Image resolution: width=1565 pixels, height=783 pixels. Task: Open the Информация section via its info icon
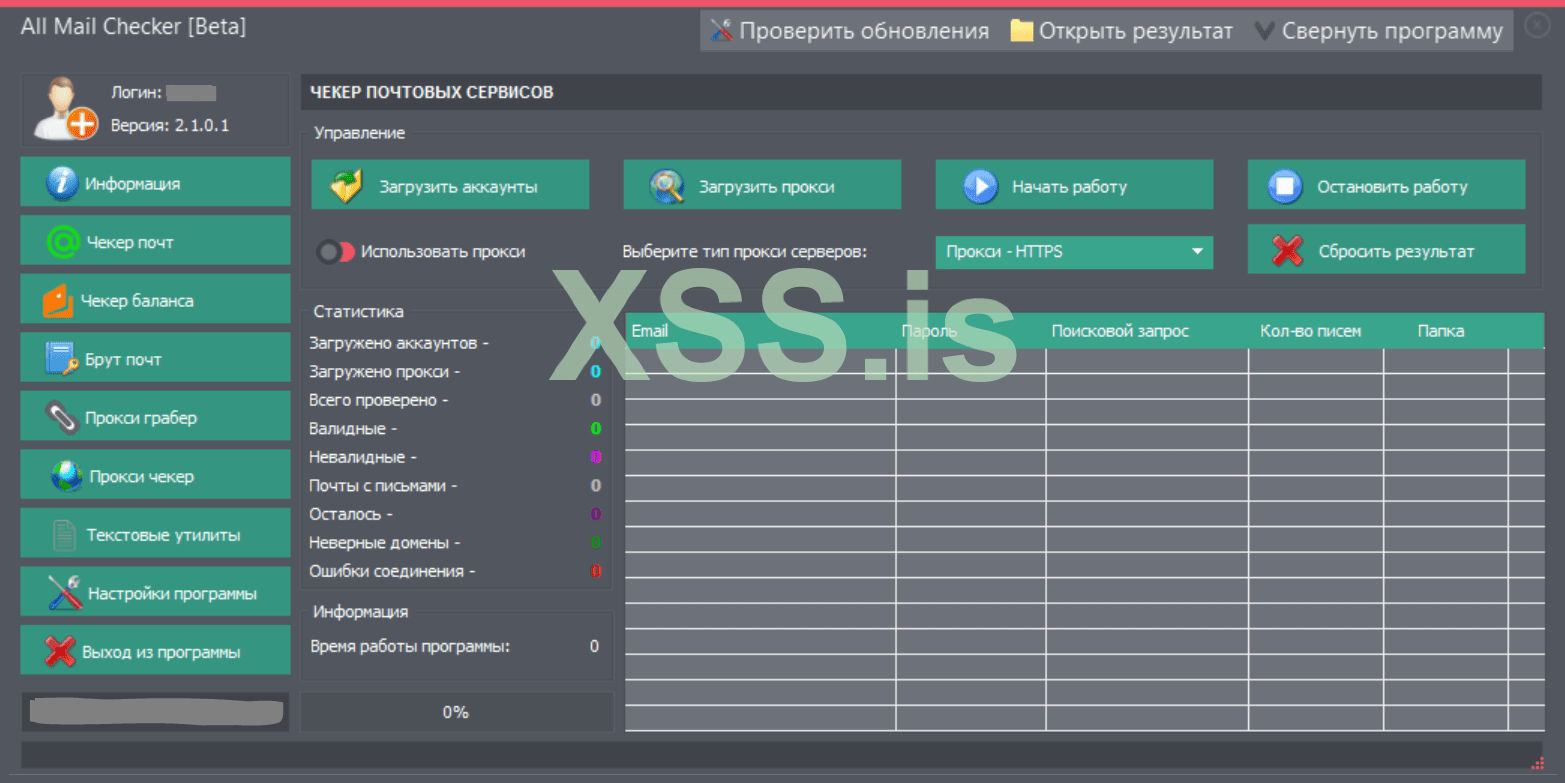pyautogui.click(x=62, y=183)
